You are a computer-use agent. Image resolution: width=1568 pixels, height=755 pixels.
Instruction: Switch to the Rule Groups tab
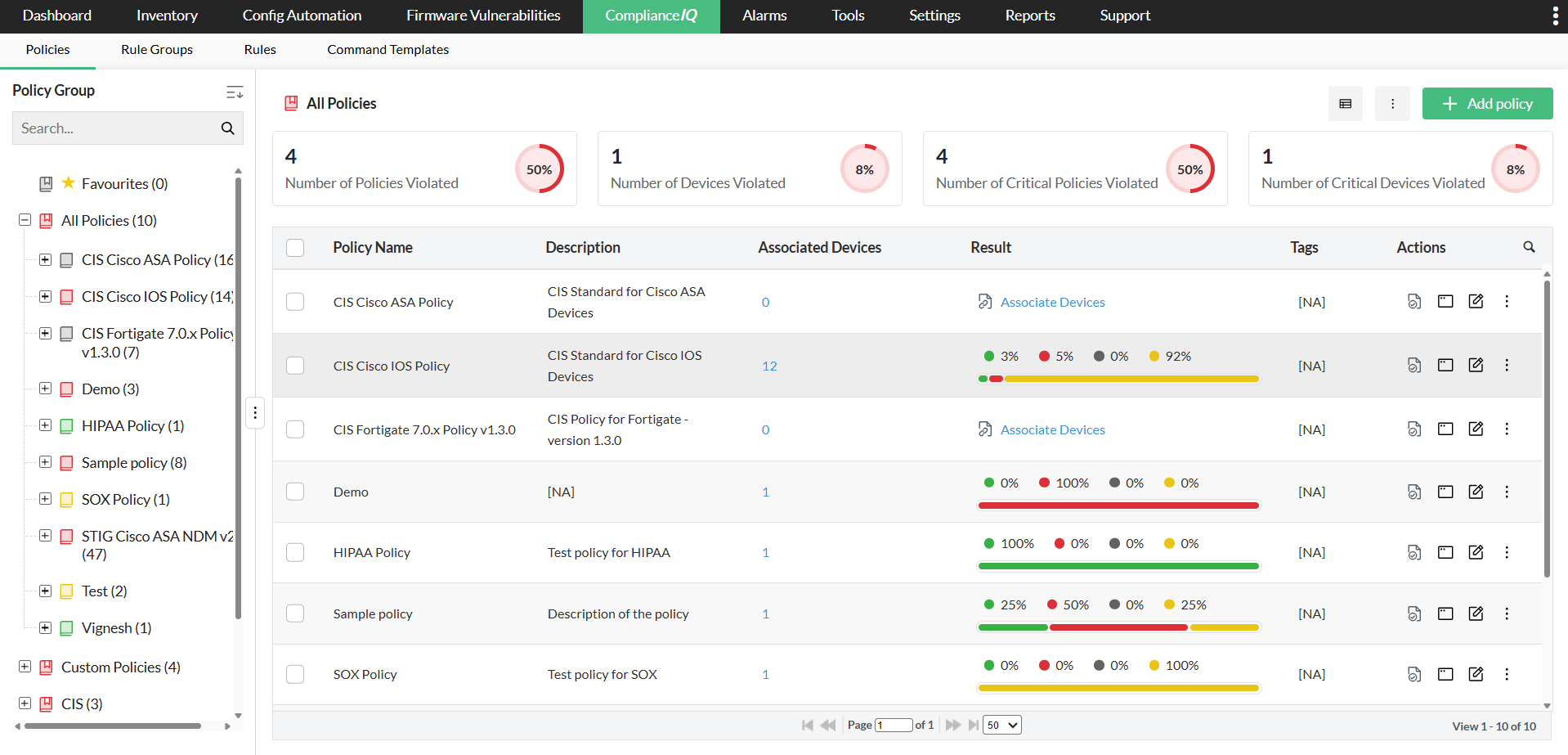[157, 50]
